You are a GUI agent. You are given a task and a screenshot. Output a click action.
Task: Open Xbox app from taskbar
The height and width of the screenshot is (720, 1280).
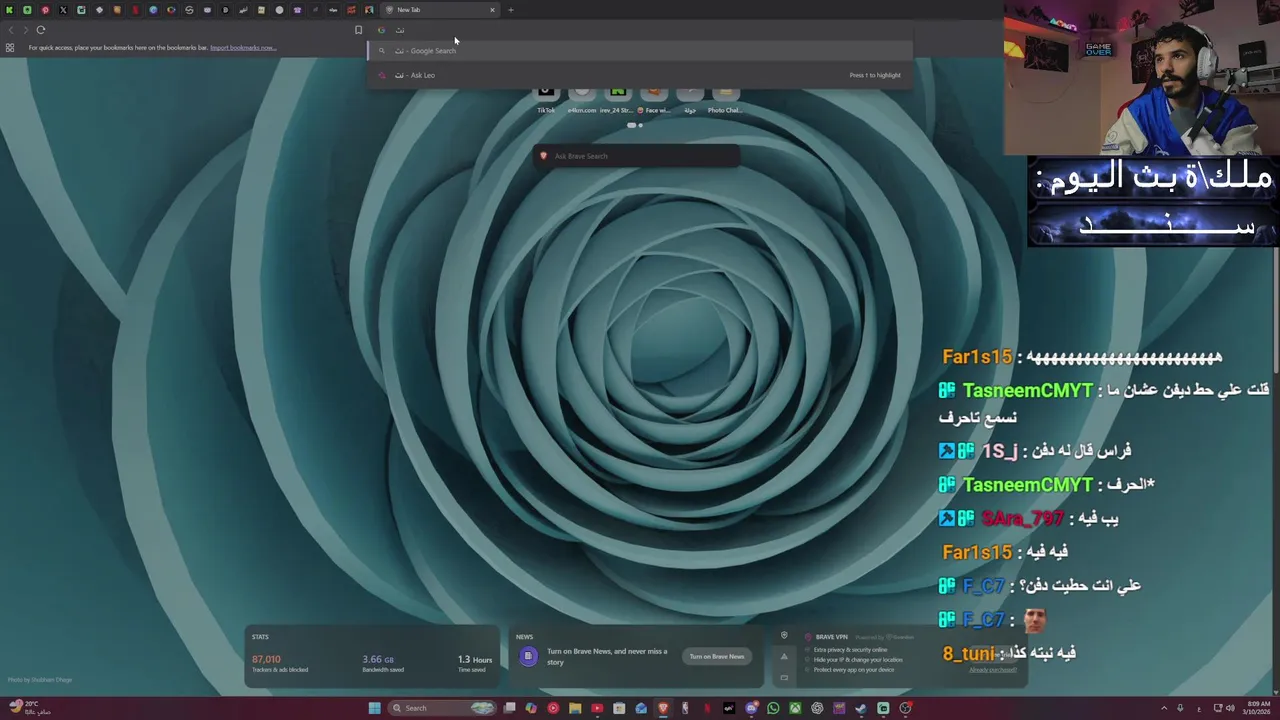coord(795,708)
